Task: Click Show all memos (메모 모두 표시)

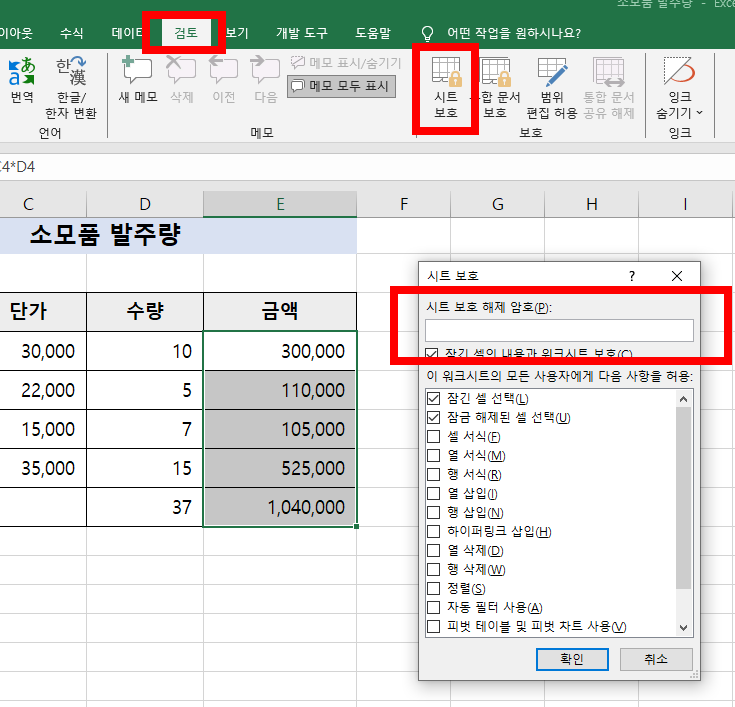Action: pos(342,86)
